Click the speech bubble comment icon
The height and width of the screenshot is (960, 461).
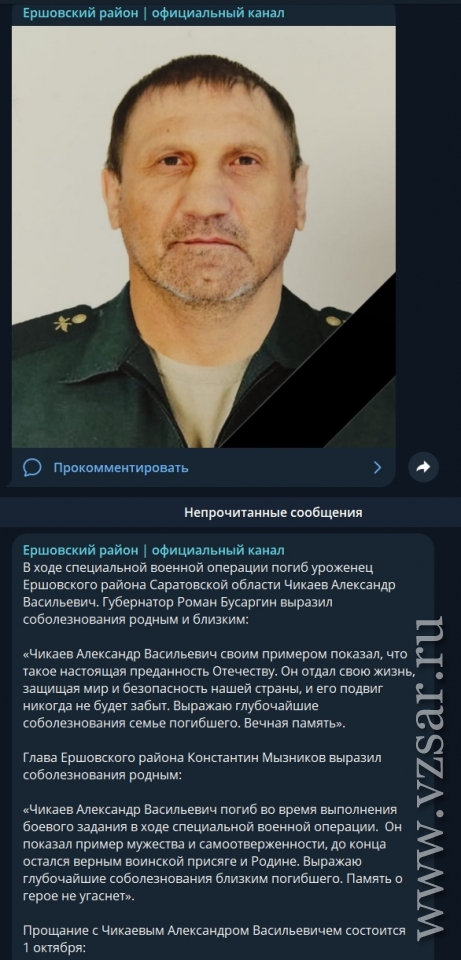(32, 468)
